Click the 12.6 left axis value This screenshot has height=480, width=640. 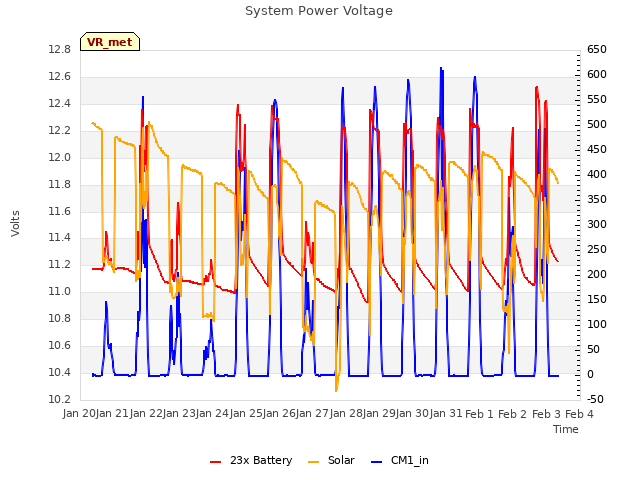coord(60,77)
